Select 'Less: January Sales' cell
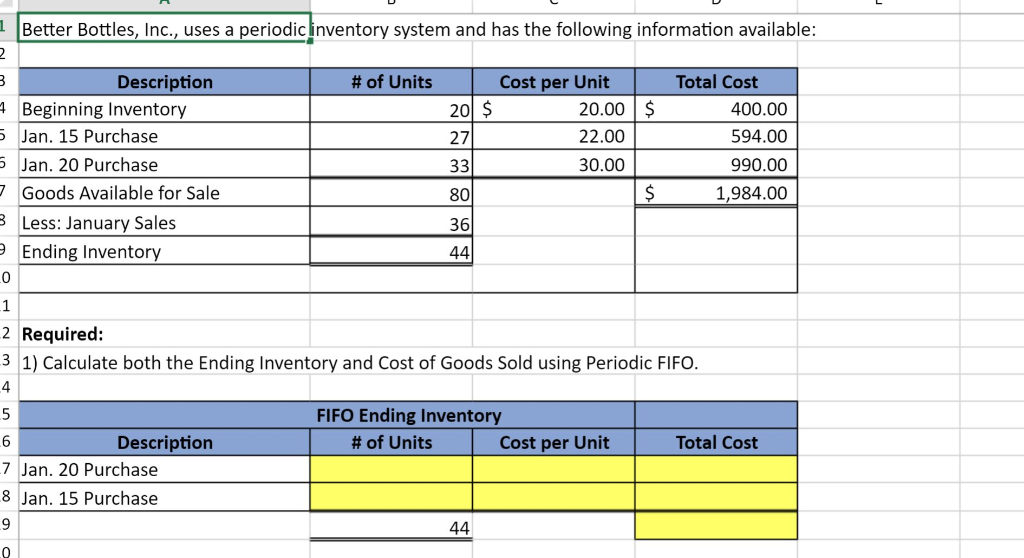Image resolution: width=1024 pixels, height=558 pixels. click(164, 222)
